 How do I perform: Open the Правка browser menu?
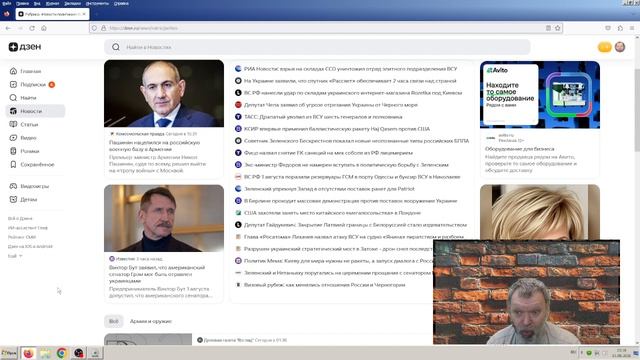point(22,3)
